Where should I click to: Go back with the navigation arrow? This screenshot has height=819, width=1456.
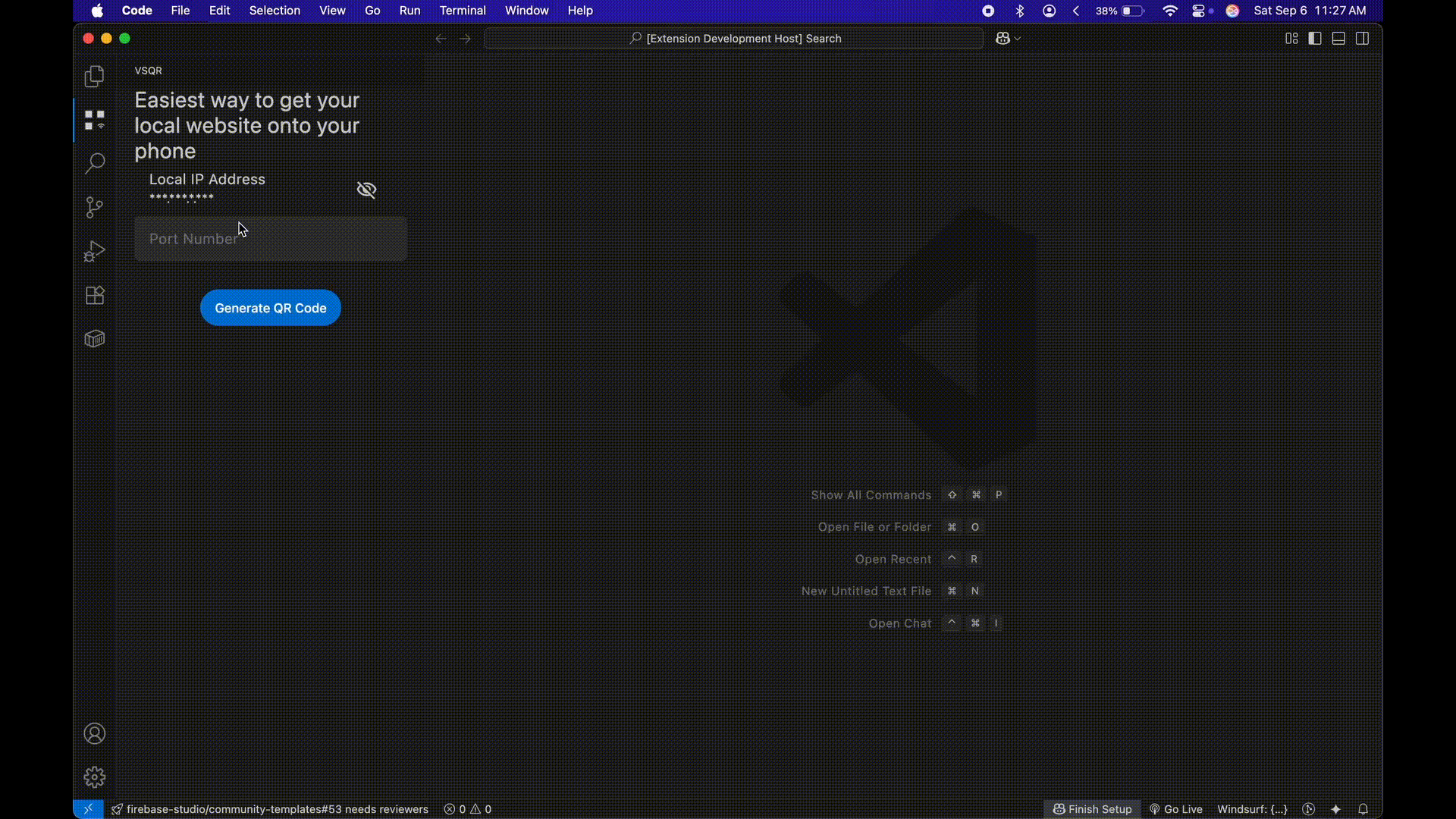[x=441, y=39]
